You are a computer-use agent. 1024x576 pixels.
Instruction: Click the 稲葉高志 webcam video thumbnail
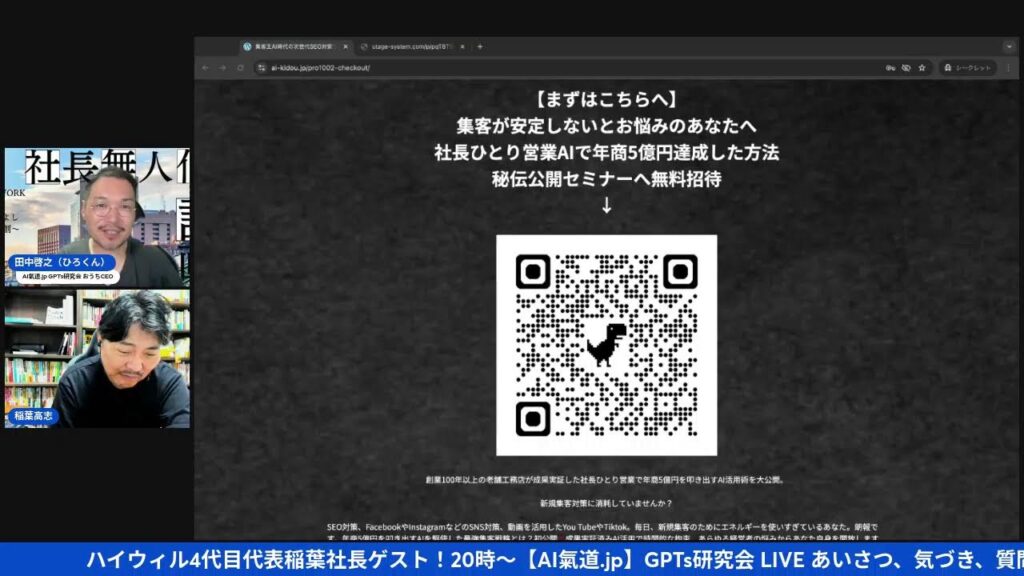(97, 358)
